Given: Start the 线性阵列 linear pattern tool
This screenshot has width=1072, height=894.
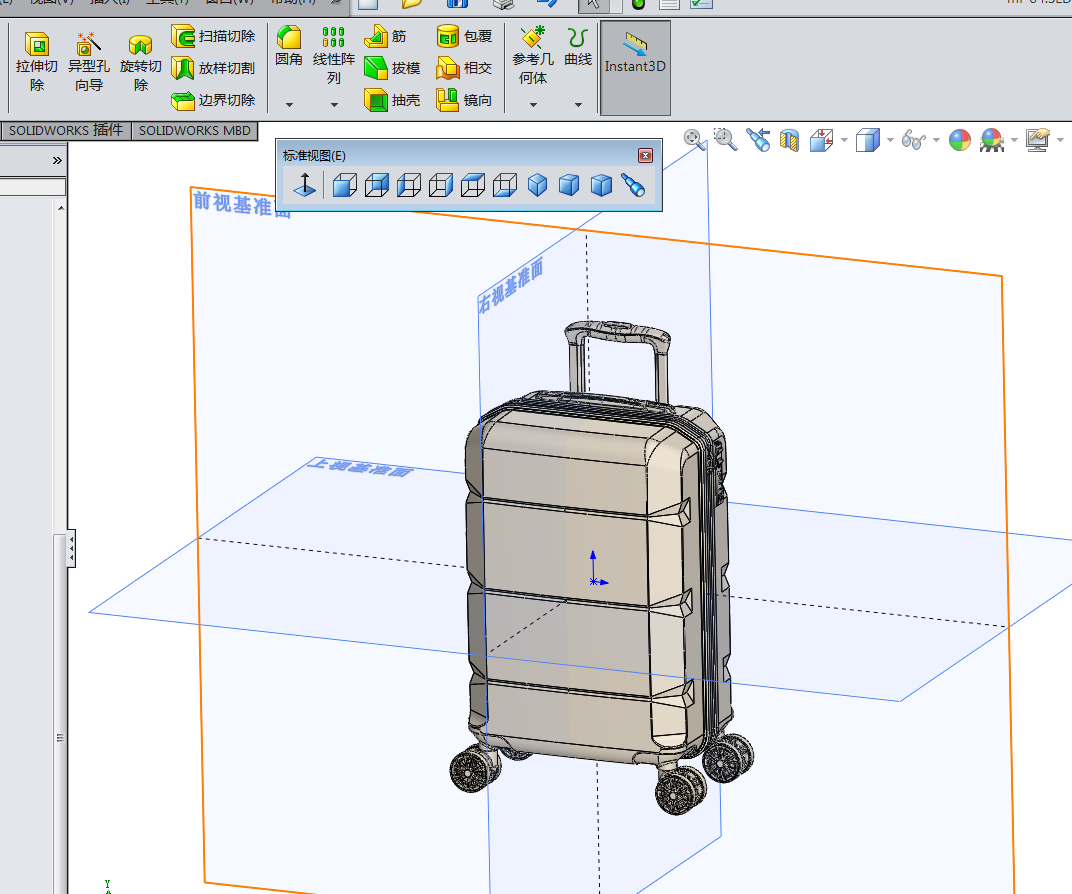Looking at the screenshot, I should click(334, 55).
